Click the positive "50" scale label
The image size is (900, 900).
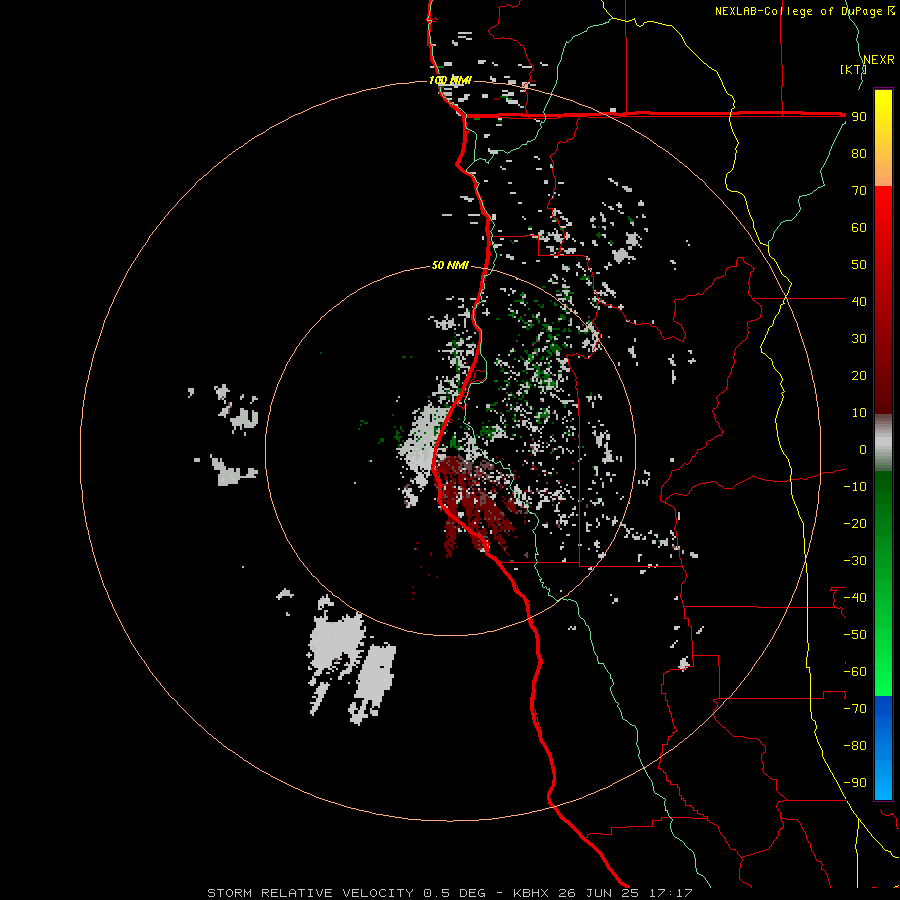[x=859, y=265]
